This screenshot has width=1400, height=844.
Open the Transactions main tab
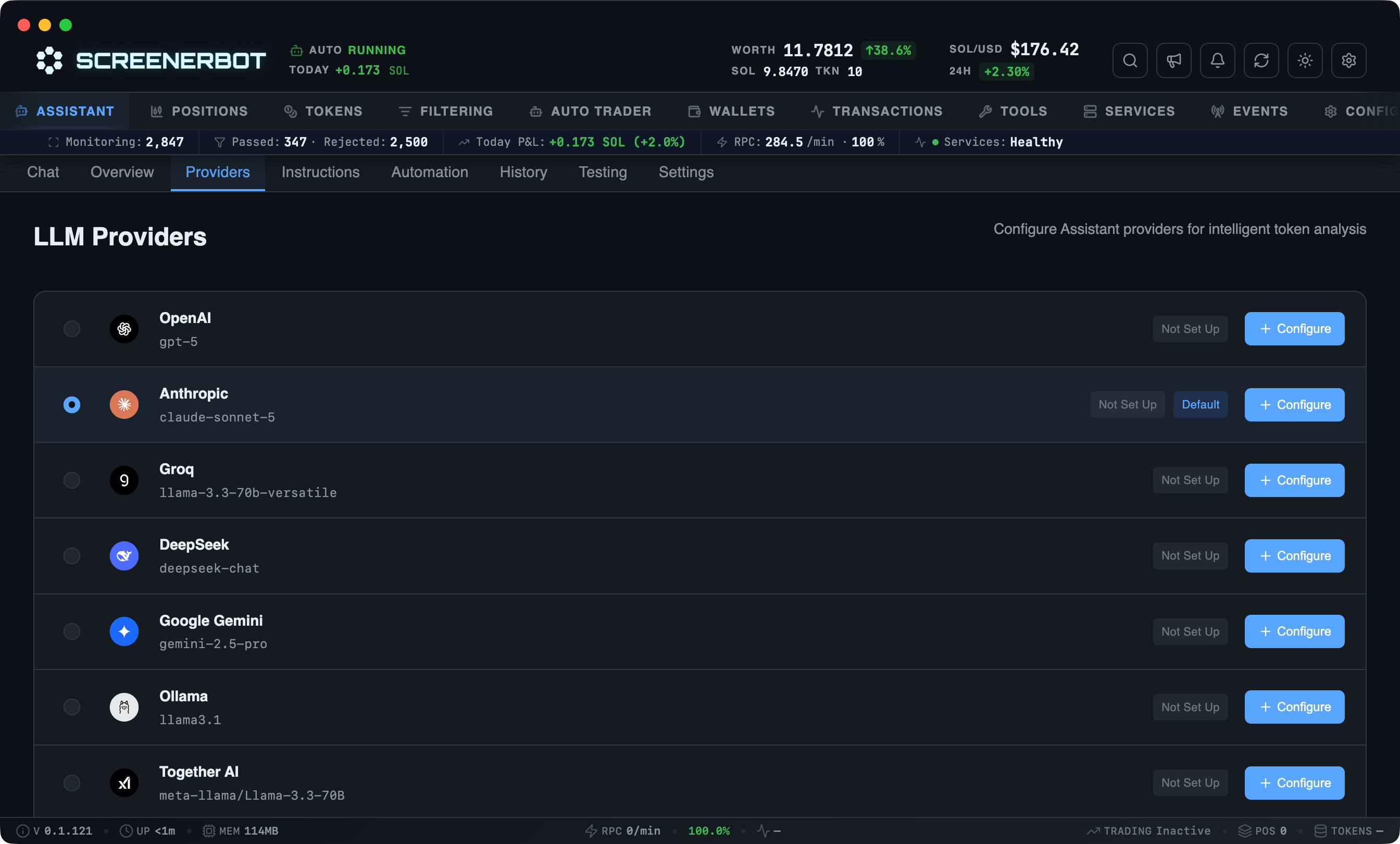[877, 111]
